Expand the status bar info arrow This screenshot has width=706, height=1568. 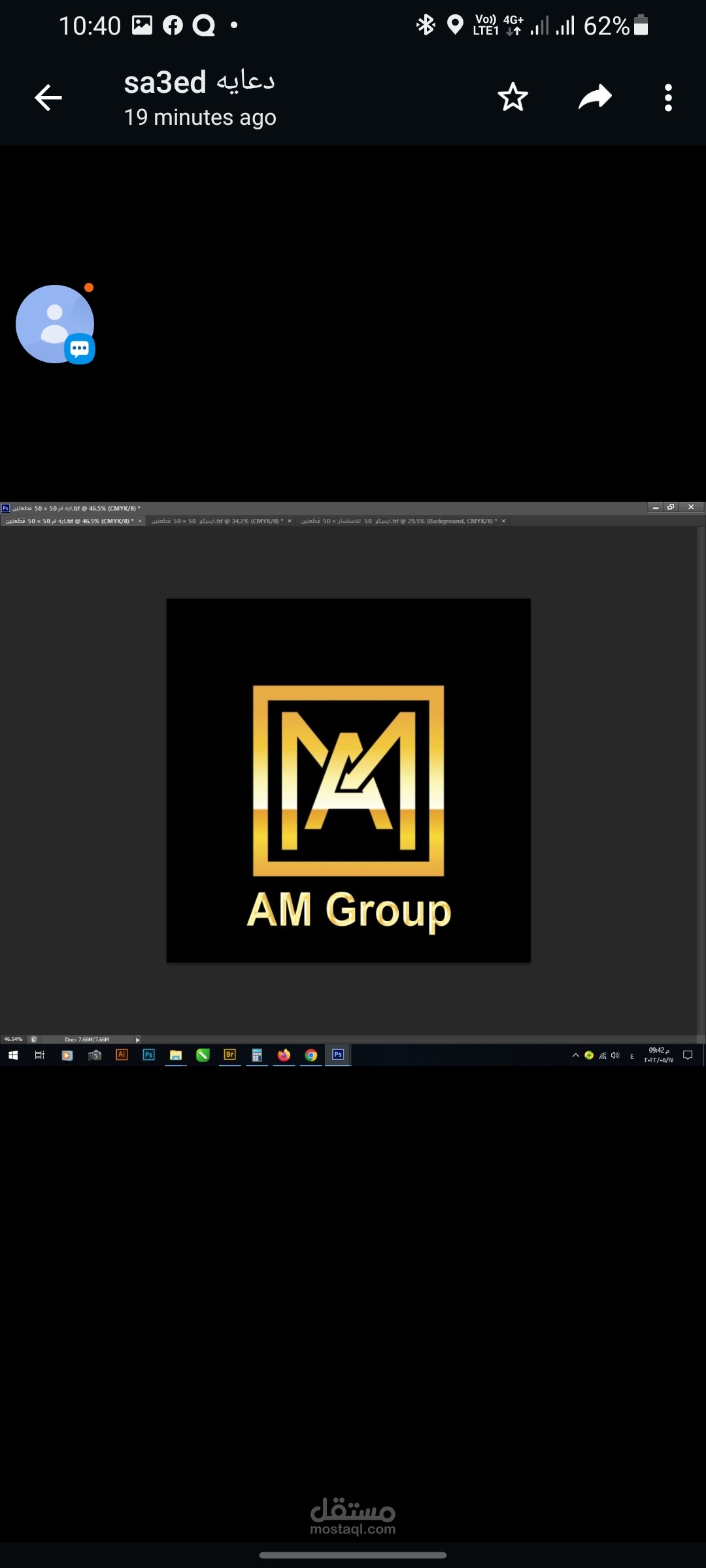click(x=137, y=1039)
